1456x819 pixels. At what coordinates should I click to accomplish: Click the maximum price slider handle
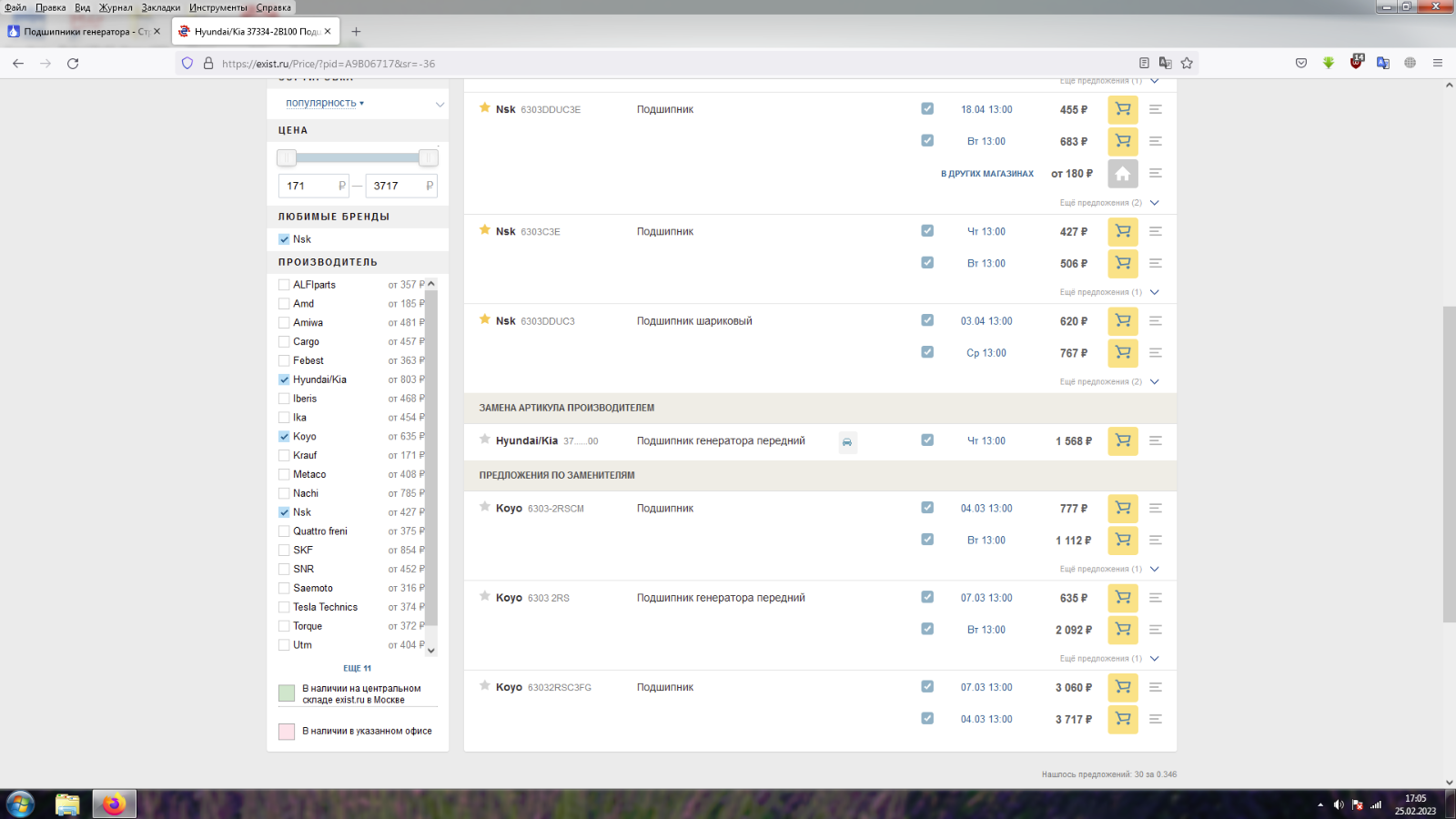[429, 157]
